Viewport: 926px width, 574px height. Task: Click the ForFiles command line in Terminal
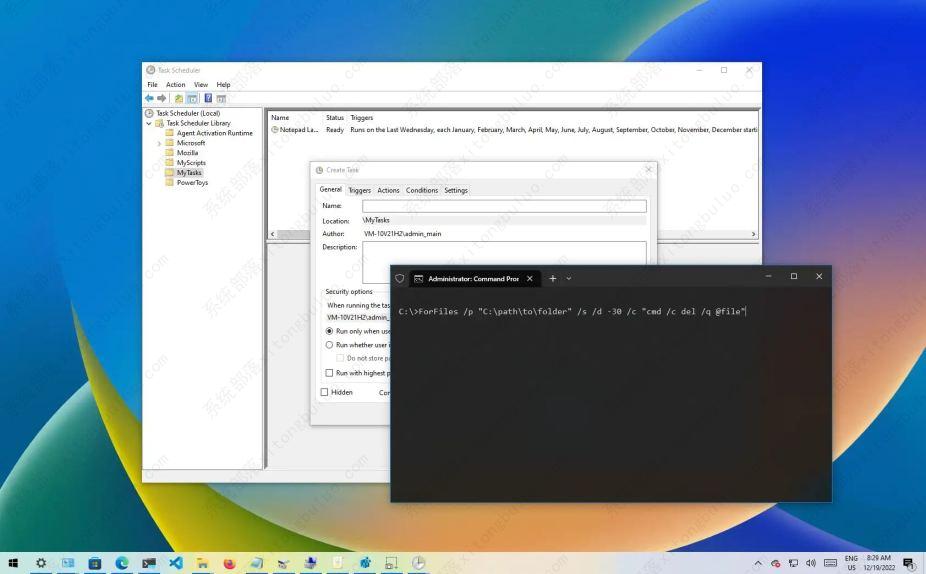pyautogui.click(x=572, y=311)
